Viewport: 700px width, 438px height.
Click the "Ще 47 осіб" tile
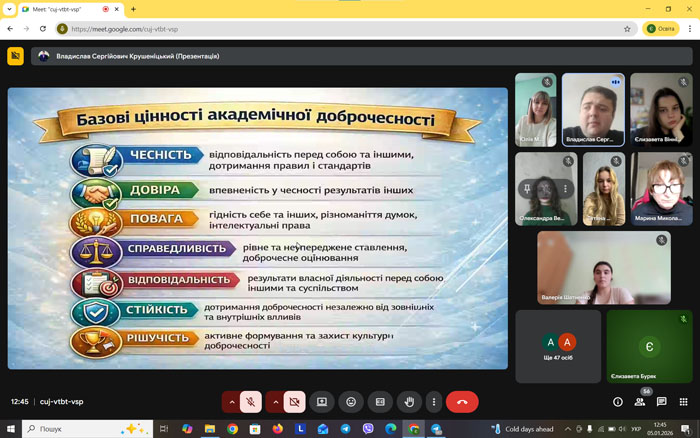point(557,346)
